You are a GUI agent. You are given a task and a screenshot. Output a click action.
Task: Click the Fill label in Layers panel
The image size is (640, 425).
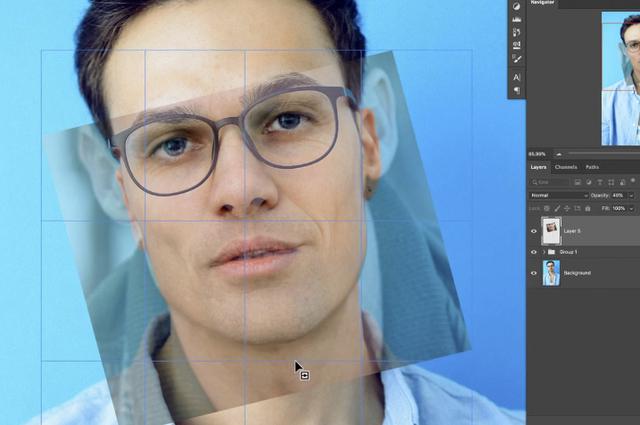click(606, 209)
